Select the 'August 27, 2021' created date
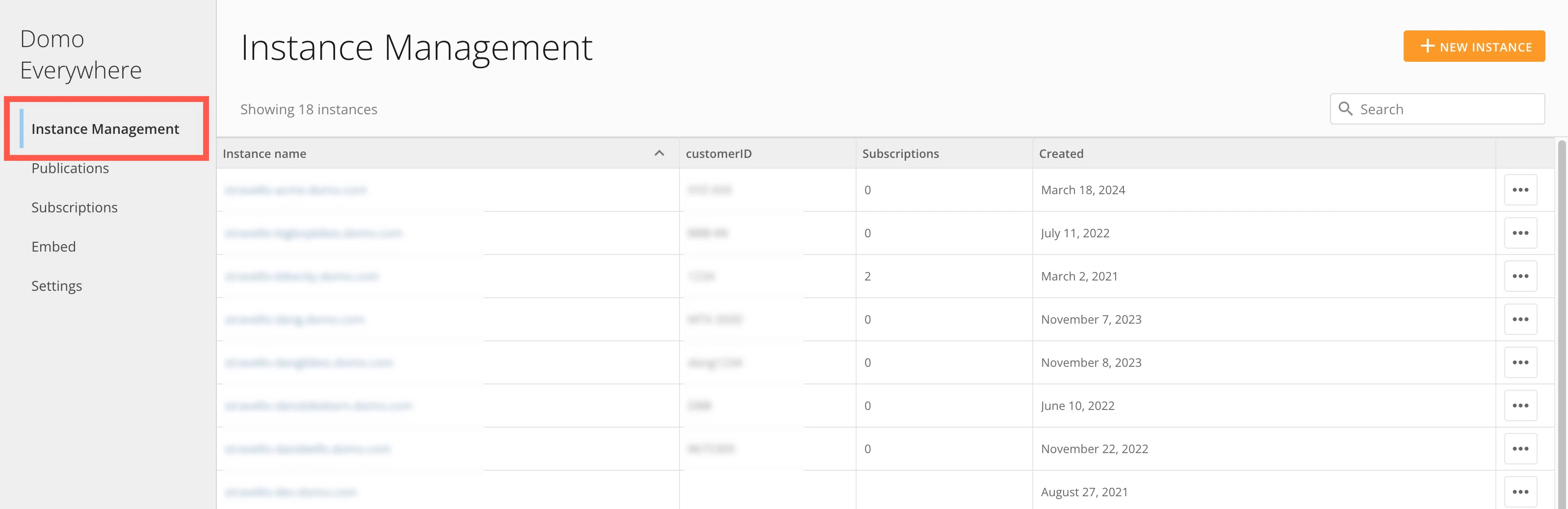 tap(1084, 492)
